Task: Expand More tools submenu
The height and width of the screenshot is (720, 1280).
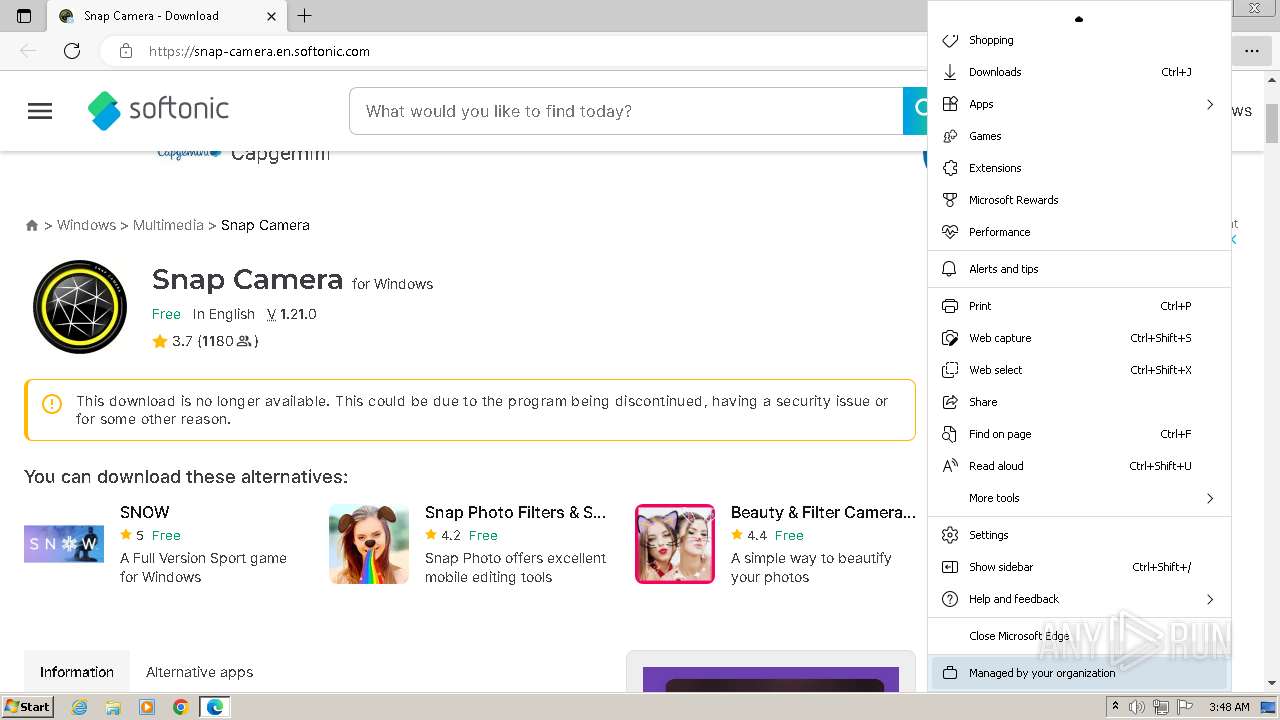Action: (1079, 498)
